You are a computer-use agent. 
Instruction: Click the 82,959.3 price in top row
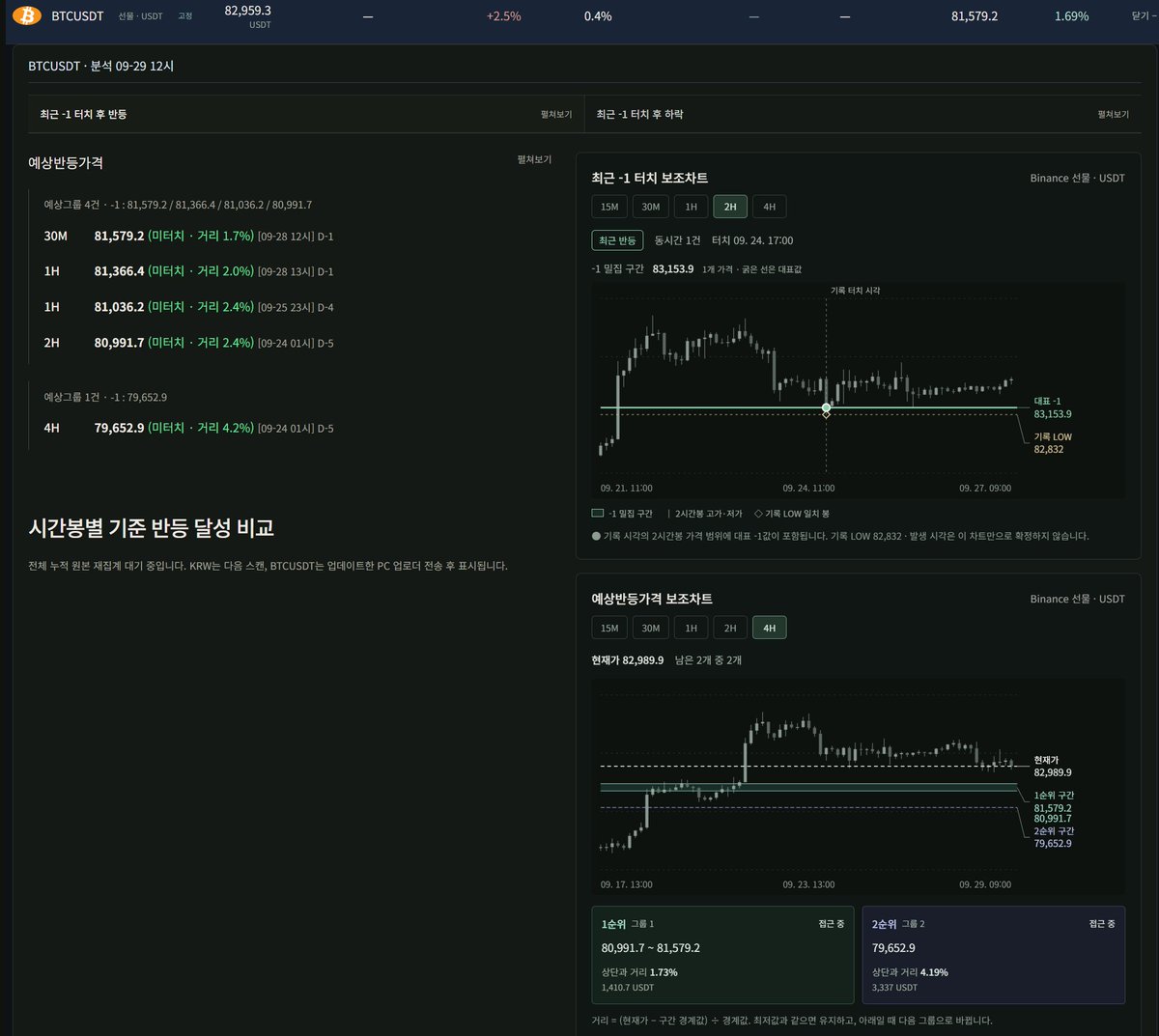[x=247, y=11]
